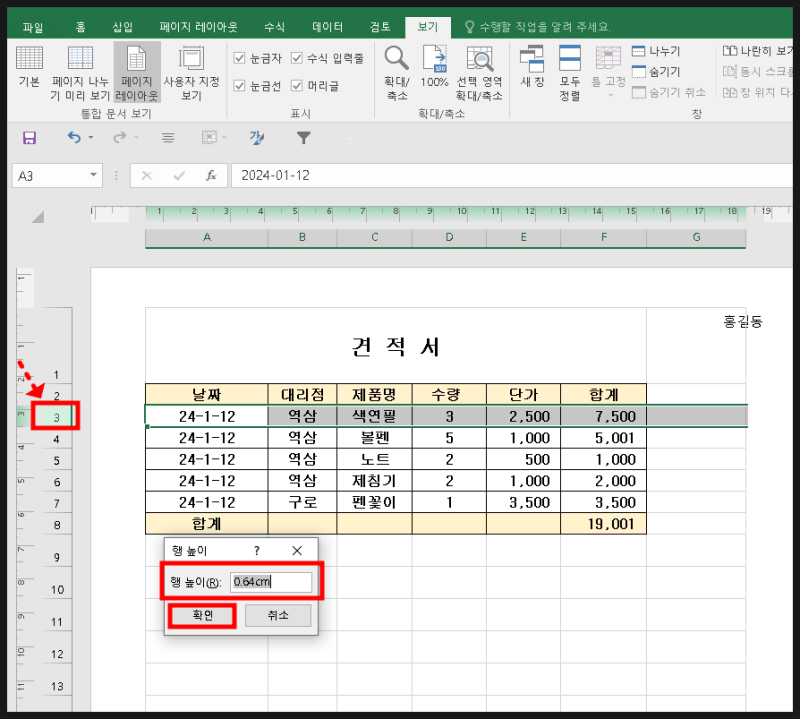Click the Insert Function fx icon

tap(211, 176)
